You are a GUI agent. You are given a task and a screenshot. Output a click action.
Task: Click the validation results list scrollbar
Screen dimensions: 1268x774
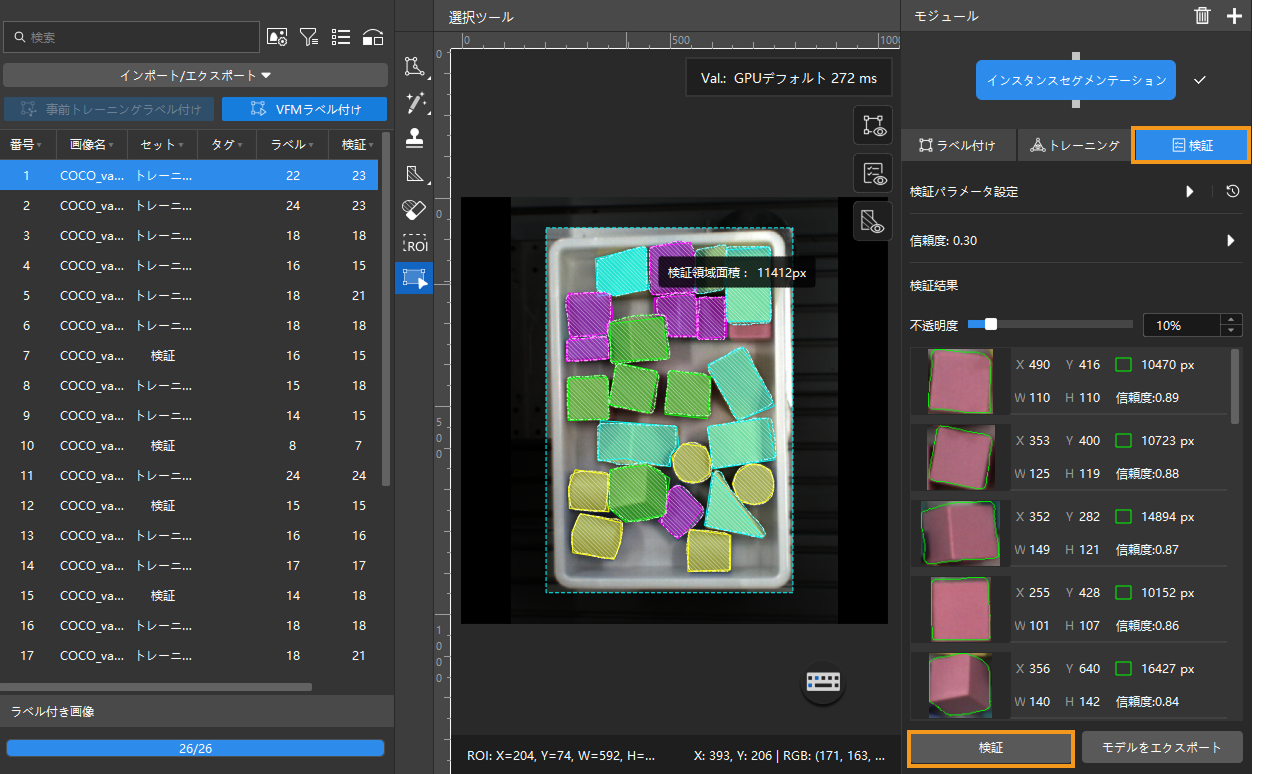[x=1236, y=385]
